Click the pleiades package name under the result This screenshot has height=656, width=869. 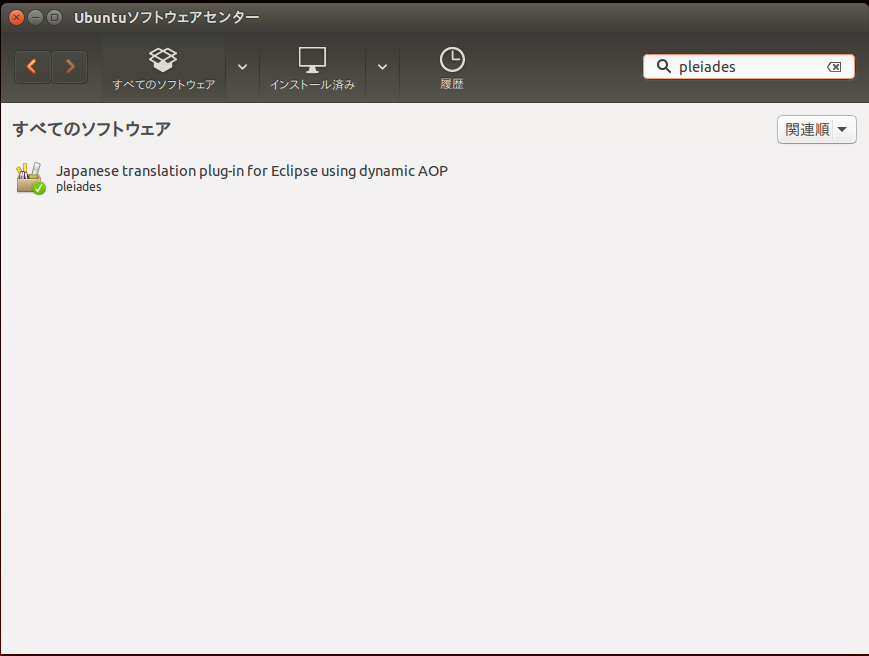coord(79,187)
